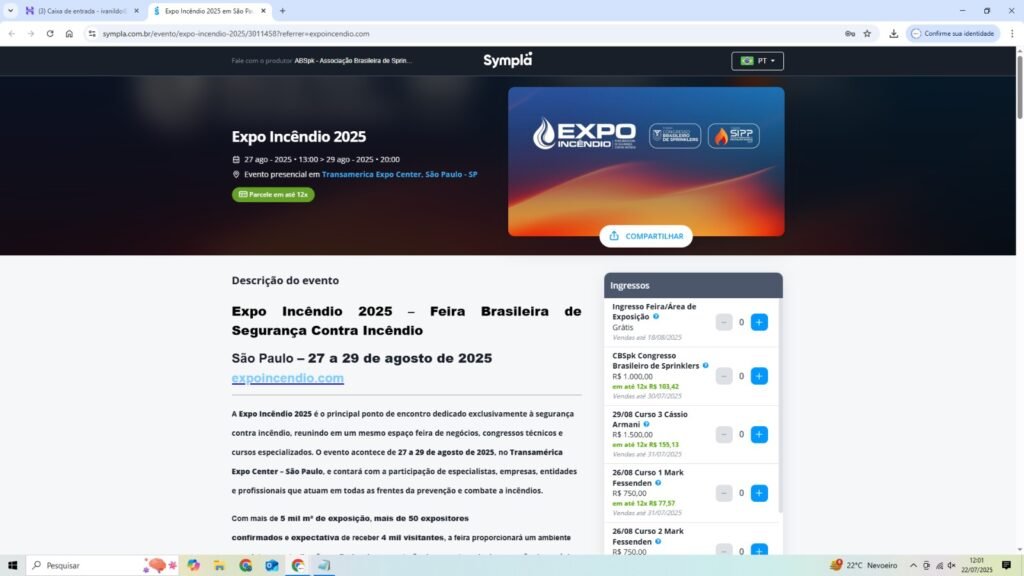Screen dimensions: 1024x576
Task: Decrease the 26/08 Curso 1 Mark Fessenden quantity
Action: coord(724,493)
